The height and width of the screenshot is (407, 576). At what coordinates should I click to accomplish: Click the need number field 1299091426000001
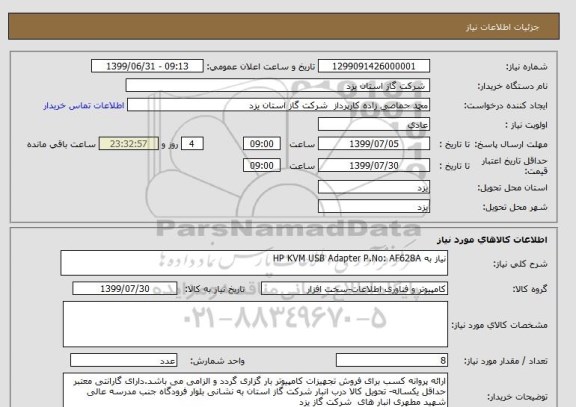click(374, 66)
